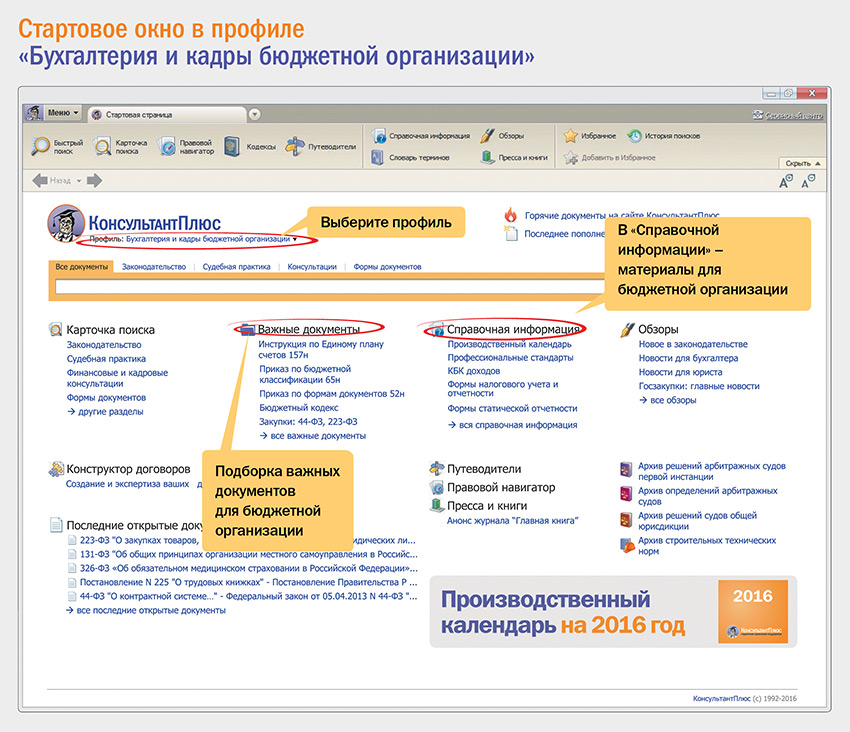Open КБК доходов link
Screen dimensions: 850x732
point(474,371)
